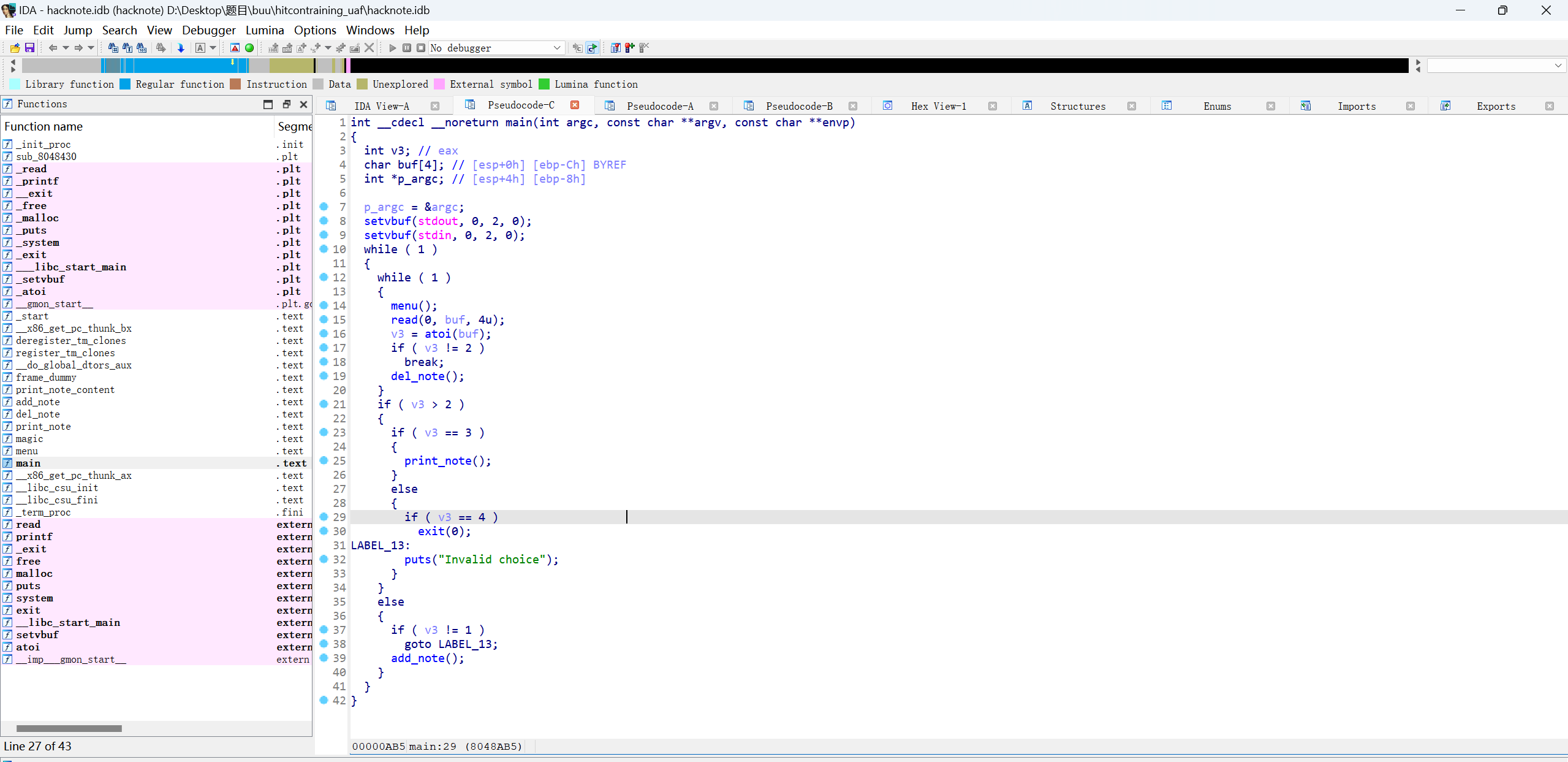1568x762 pixels.
Task: Click the add breakpoint red-light icon
Action: pyautogui.click(x=630, y=48)
